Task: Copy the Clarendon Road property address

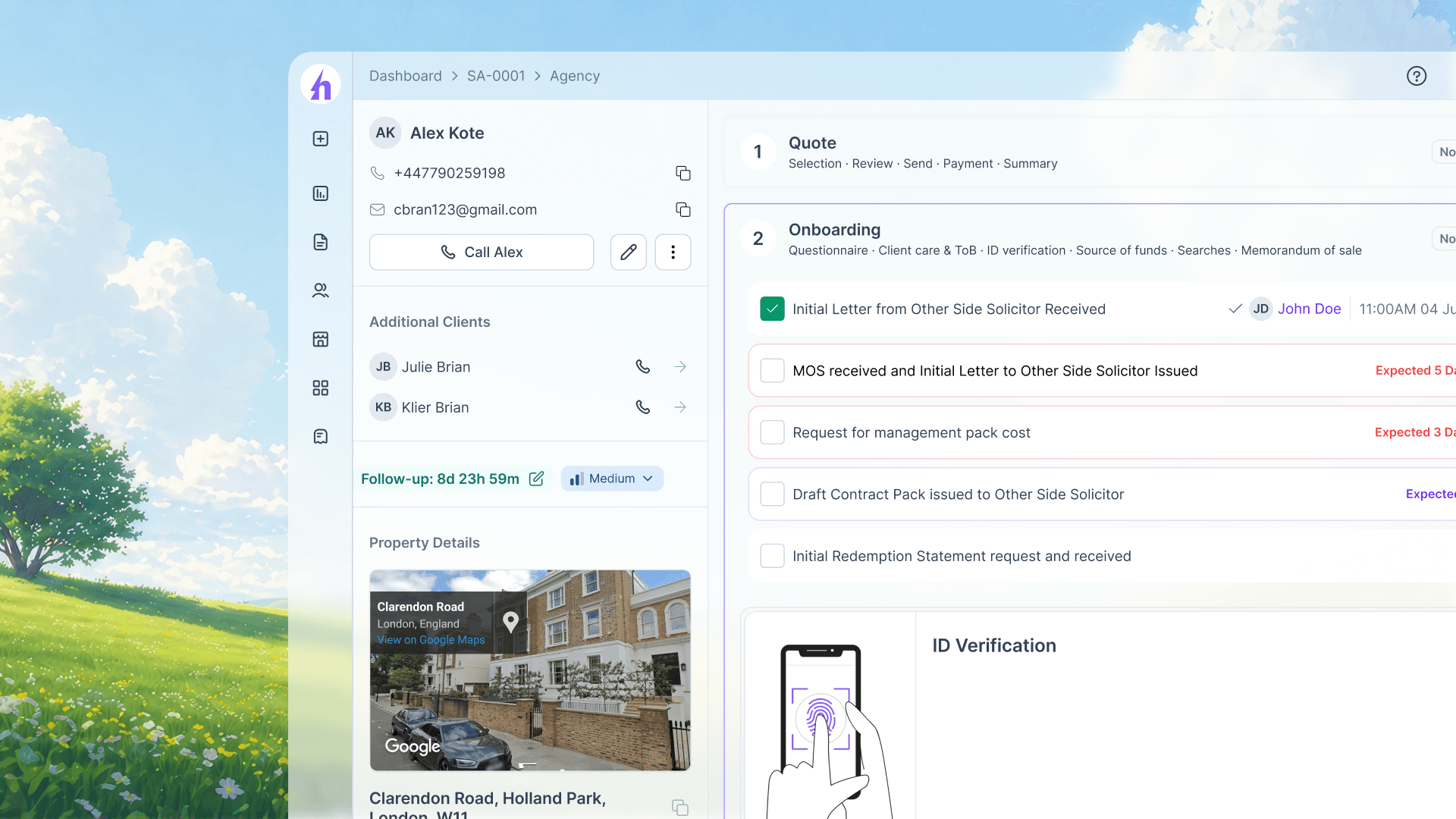Action: (x=680, y=808)
